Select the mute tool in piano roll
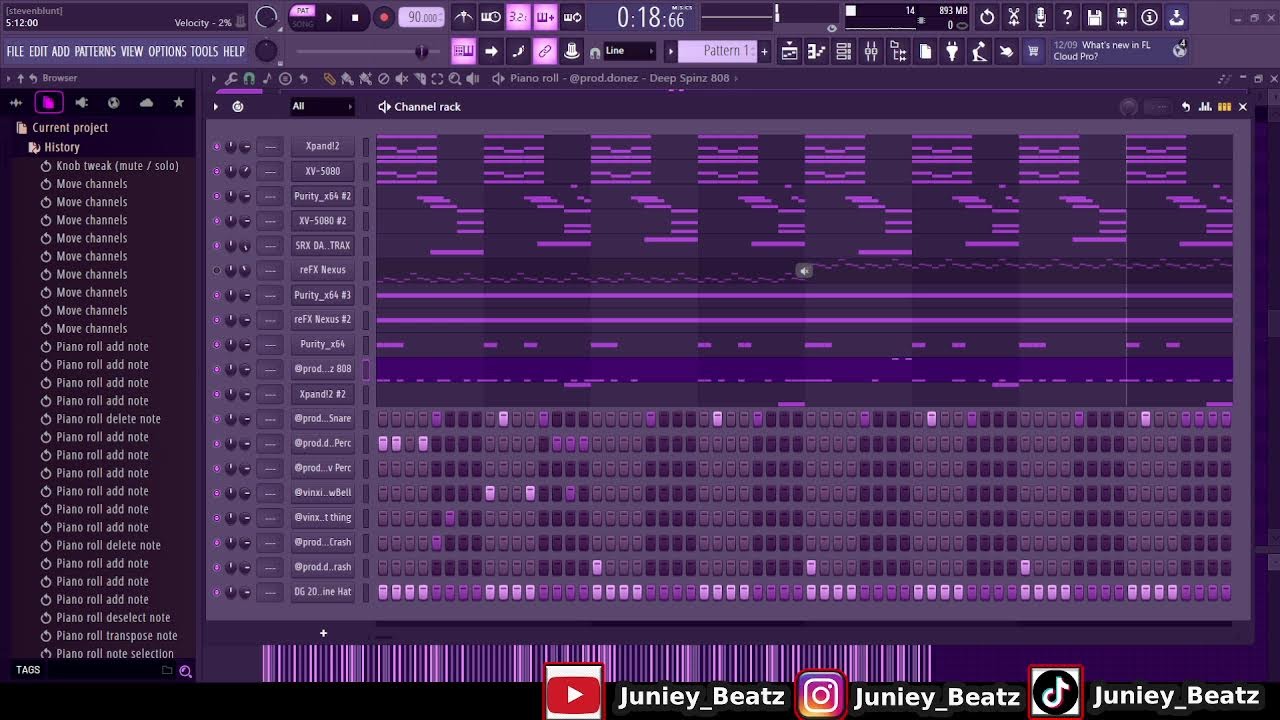The height and width of the screenshot is (720, 1280). 401,78
